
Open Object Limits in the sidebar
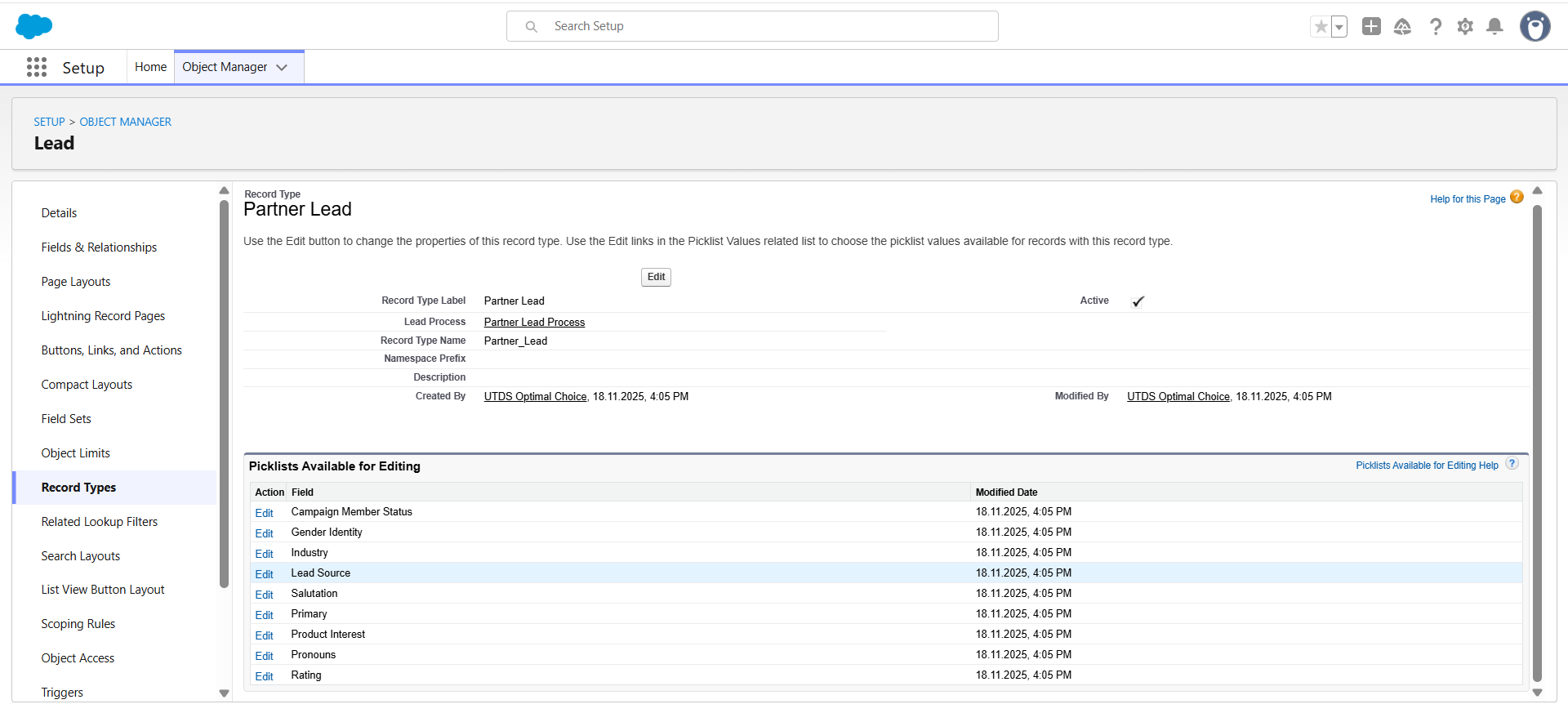(x=75, y=453)
